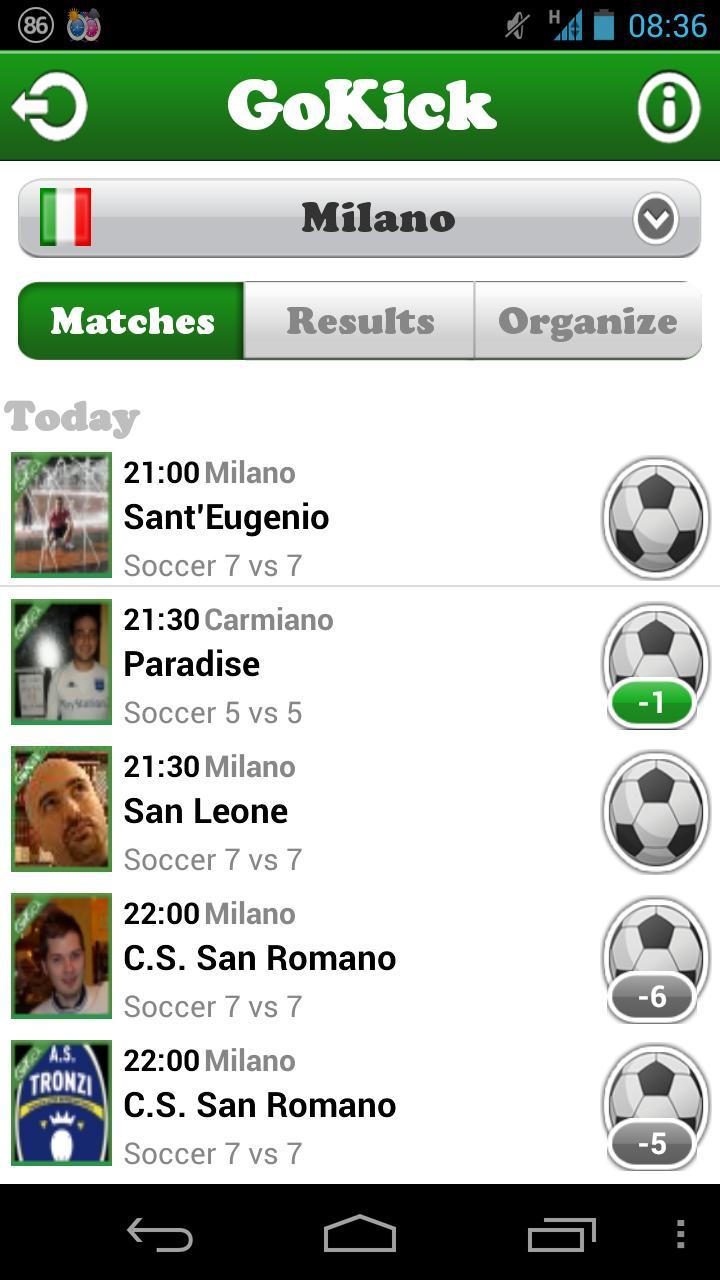Tap the Italian flag icon
Image resolution: width=720 pixels, height=1280 pixels.
pyautogui.click(x=66, y=217)
